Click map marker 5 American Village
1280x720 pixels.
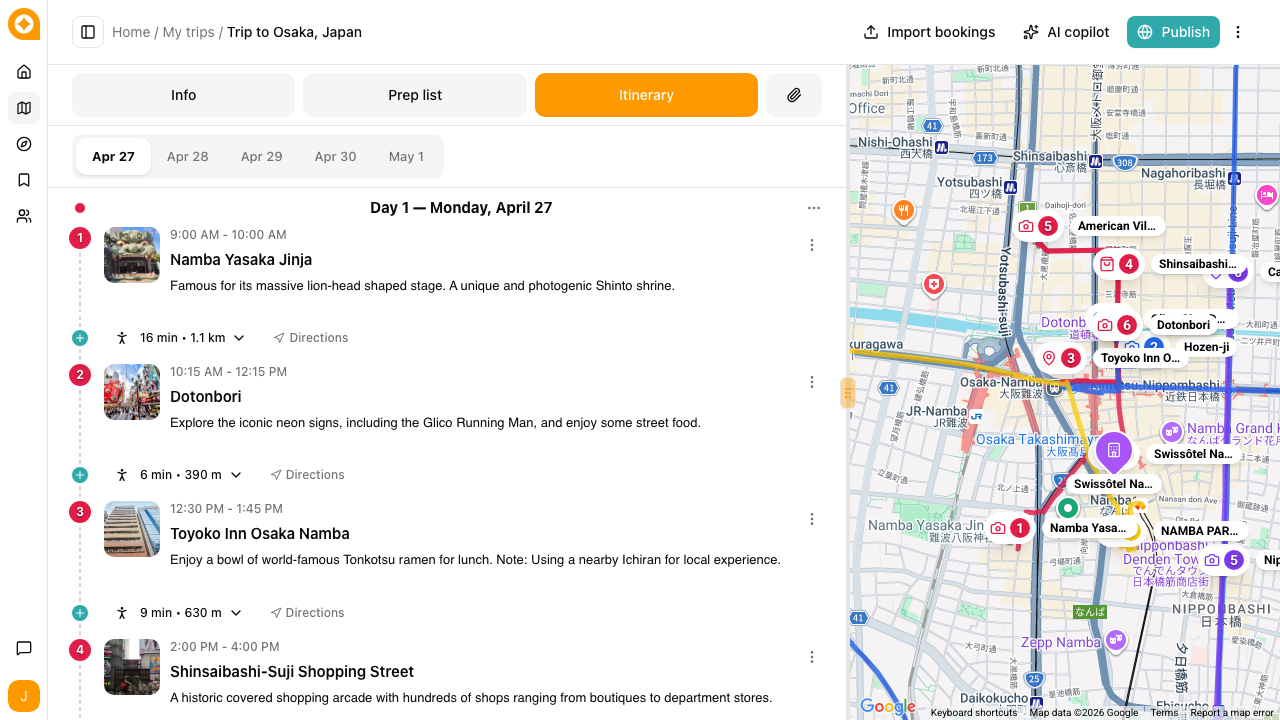coord(1036,226)
